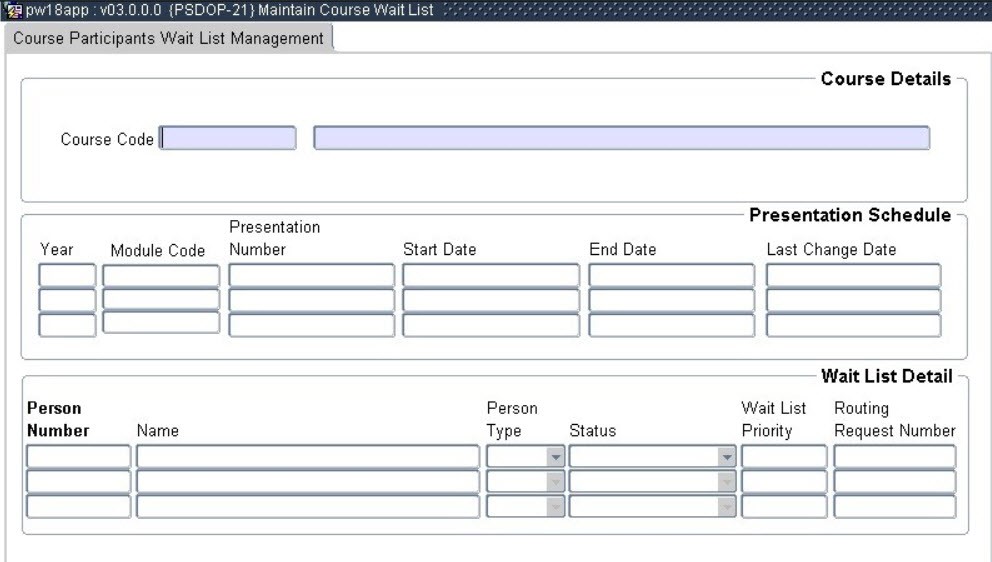
Task: Click first row Person Number field
Action: coord(79,456)
